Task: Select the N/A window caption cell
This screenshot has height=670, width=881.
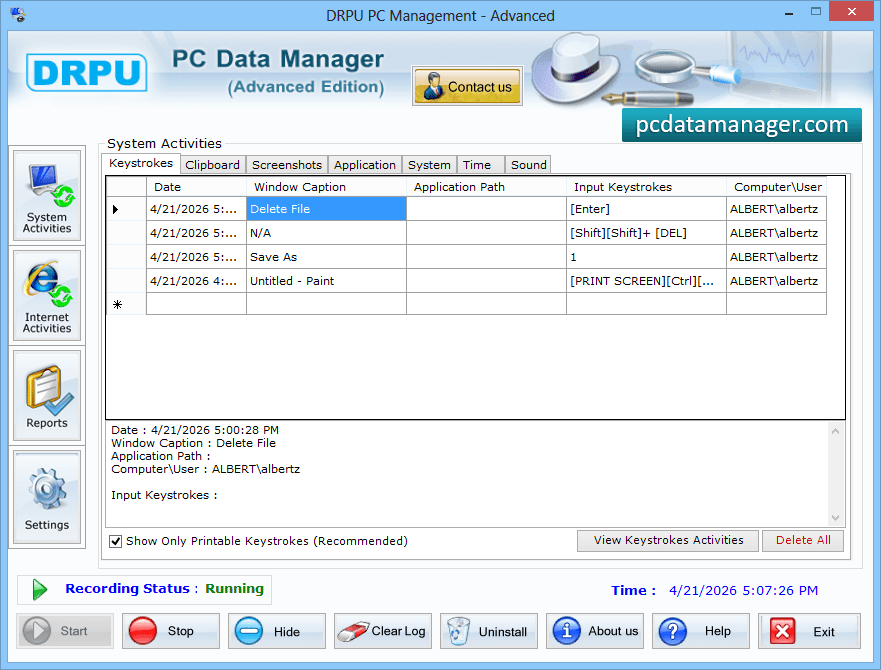Action: [x=326, y=233]
